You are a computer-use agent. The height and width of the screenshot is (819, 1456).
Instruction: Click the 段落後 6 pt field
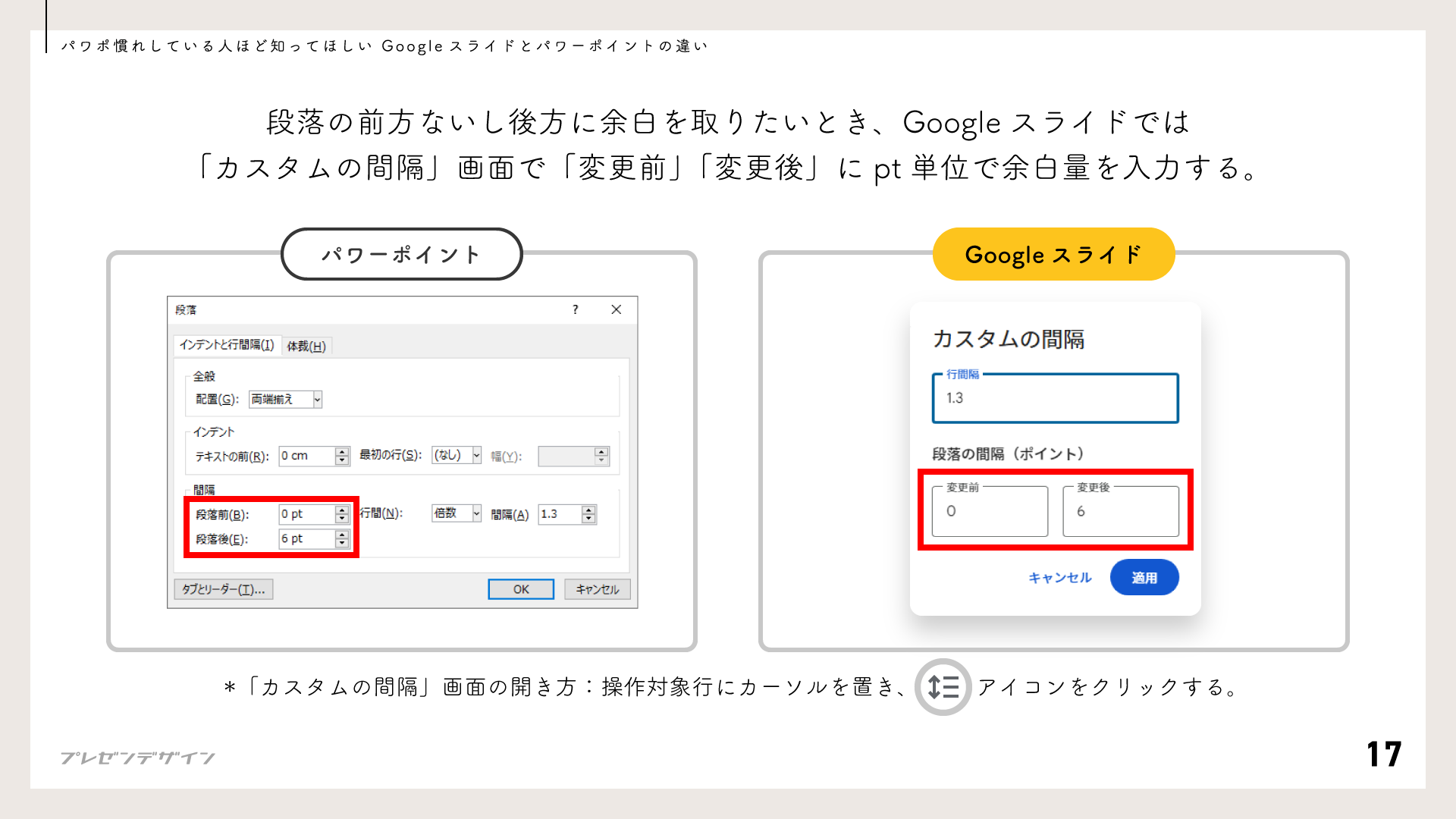pyautogui.click(x=307, y=538)
